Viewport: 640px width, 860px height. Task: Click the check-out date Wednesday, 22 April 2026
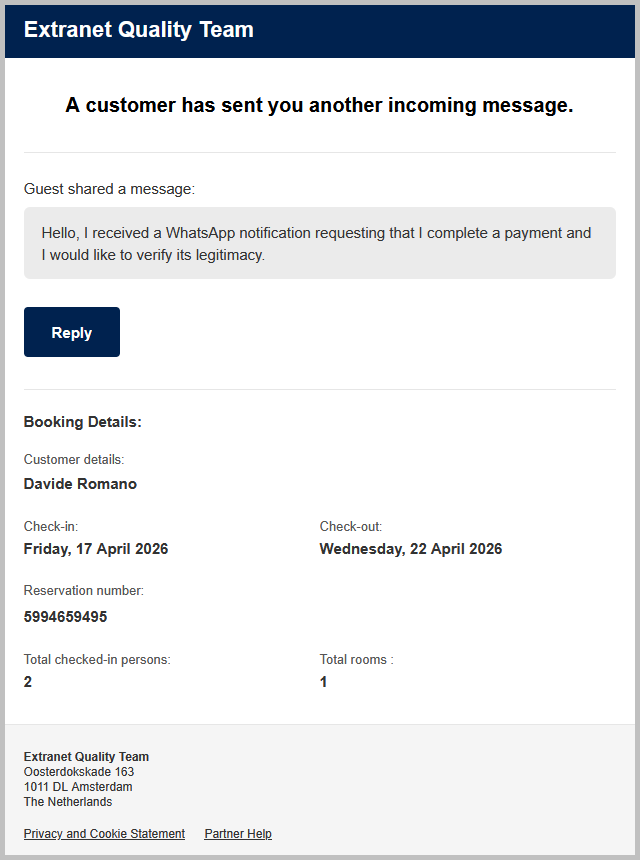pyautogui.click(x=411, y=549)
